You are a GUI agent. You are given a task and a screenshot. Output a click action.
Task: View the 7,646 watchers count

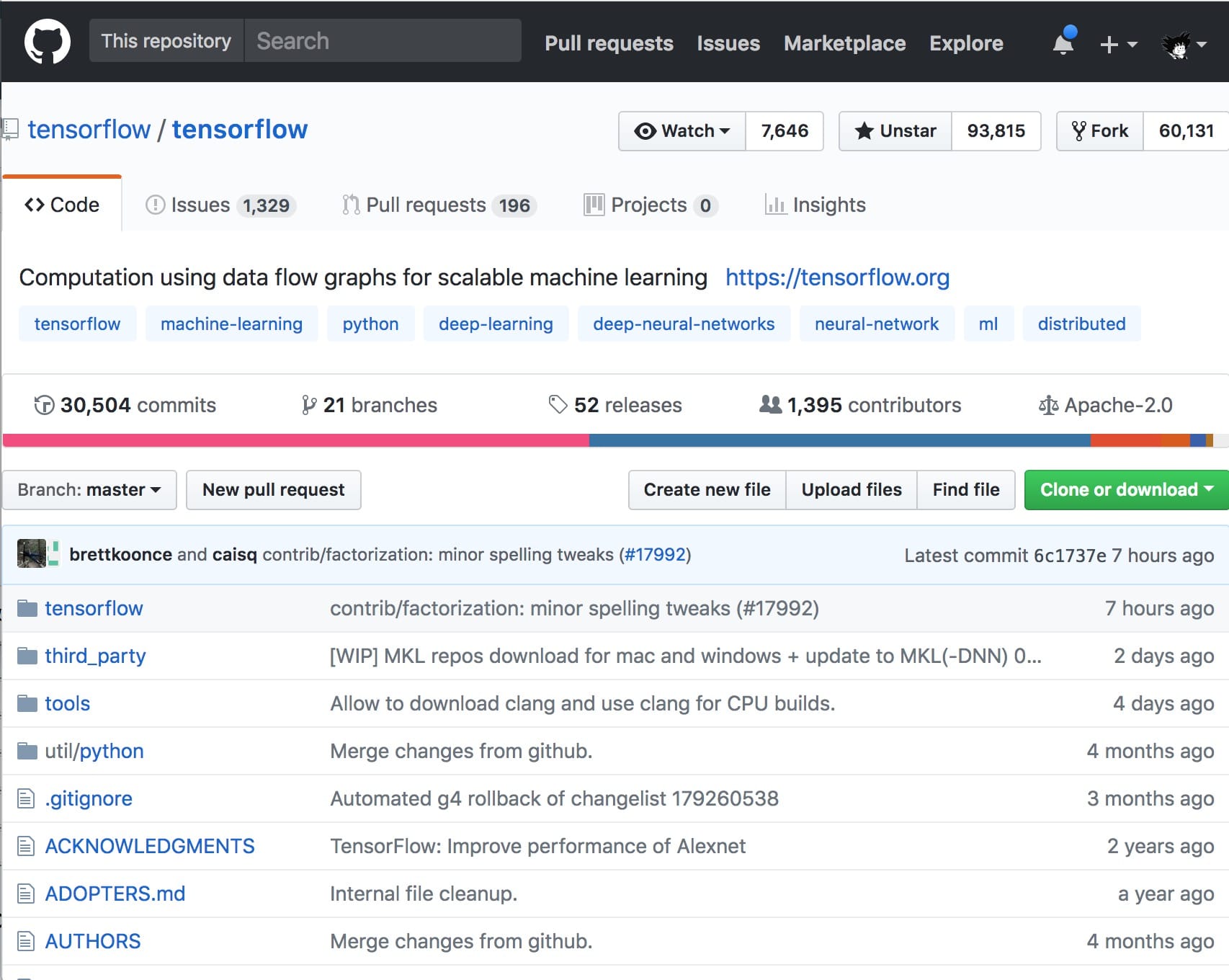pyautogui.click(x=785, y=131)
